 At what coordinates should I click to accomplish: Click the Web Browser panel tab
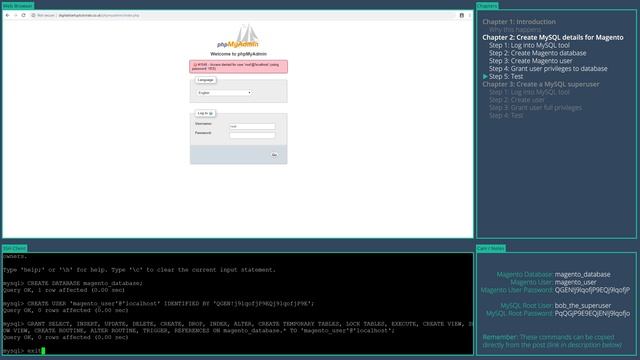coord(18,6)
